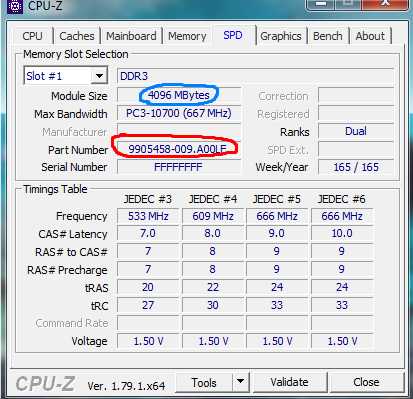
Task: Click the 609 MHz frequency cell
Action: tap(213, 216)
